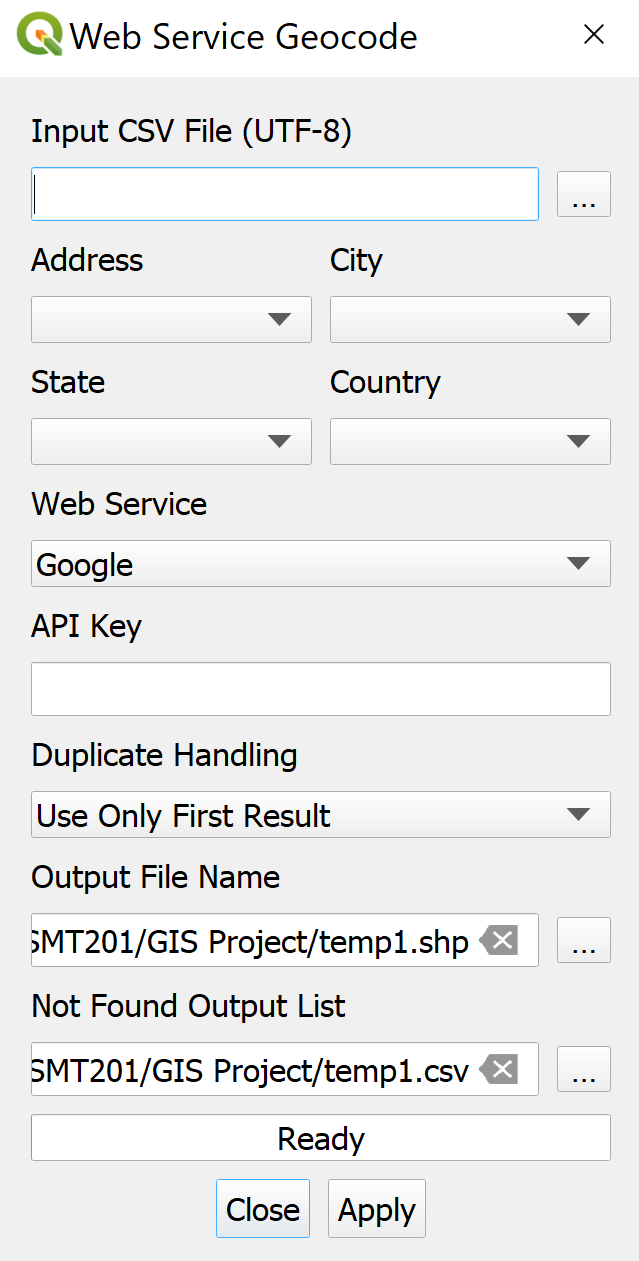Viewport: 639px width, 1261px height.
Task: Focus the Input CSV File text field
Action: click(x=285, y=195)
